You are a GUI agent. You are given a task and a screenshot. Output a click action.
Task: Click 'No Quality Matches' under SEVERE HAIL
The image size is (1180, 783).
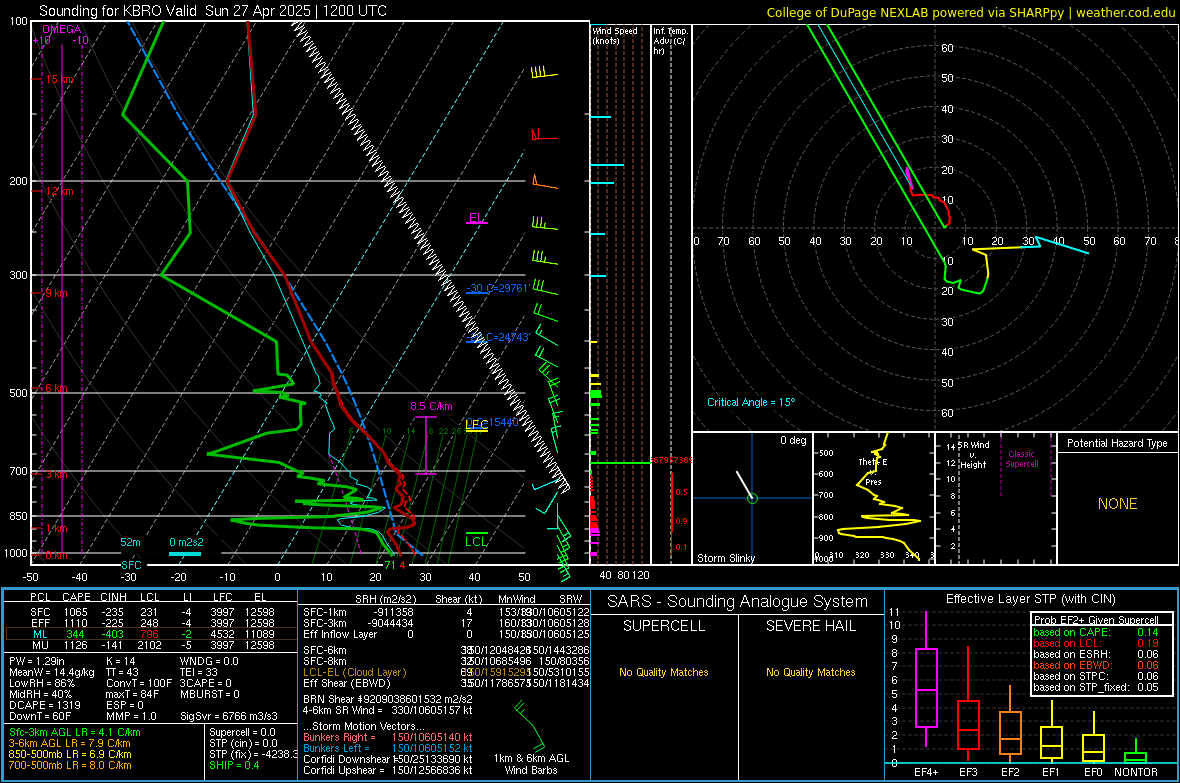click(x=810, y=672)
